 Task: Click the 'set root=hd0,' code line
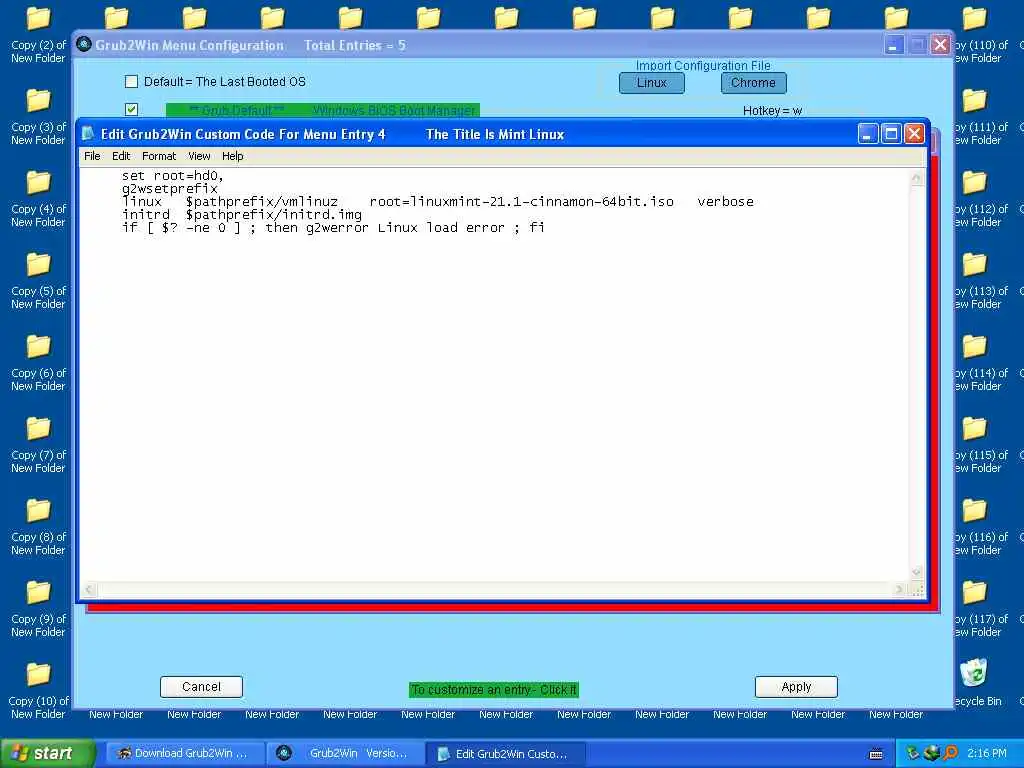172,176
